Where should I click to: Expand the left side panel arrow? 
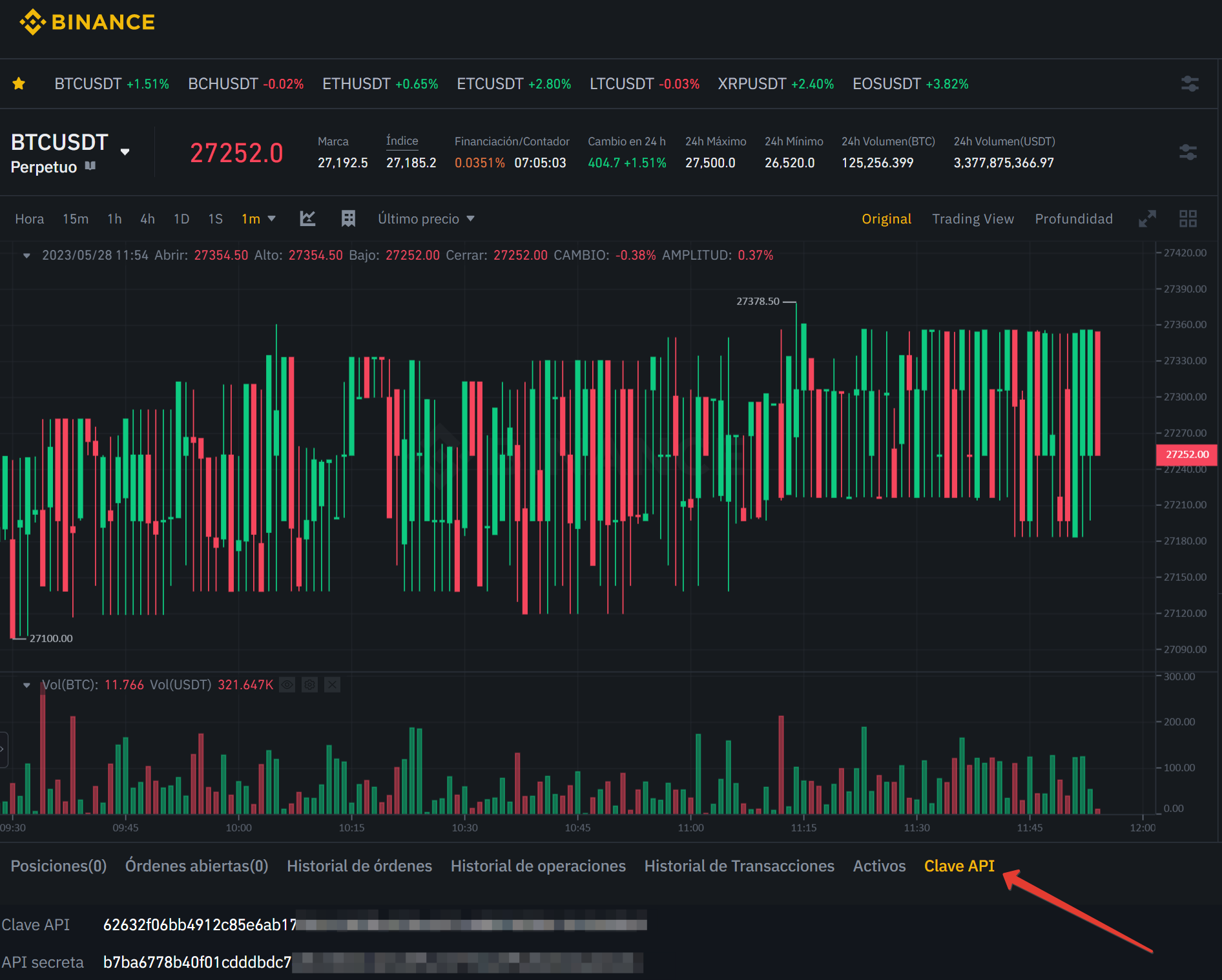pos(3,749)
